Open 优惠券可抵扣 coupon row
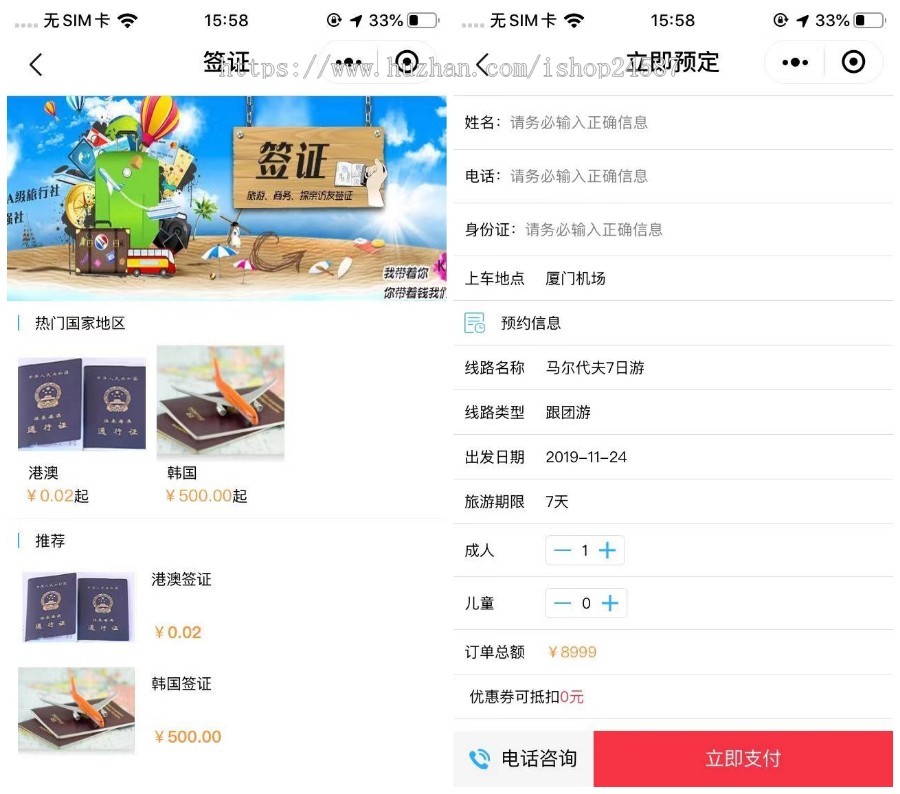 coord(673,697)
